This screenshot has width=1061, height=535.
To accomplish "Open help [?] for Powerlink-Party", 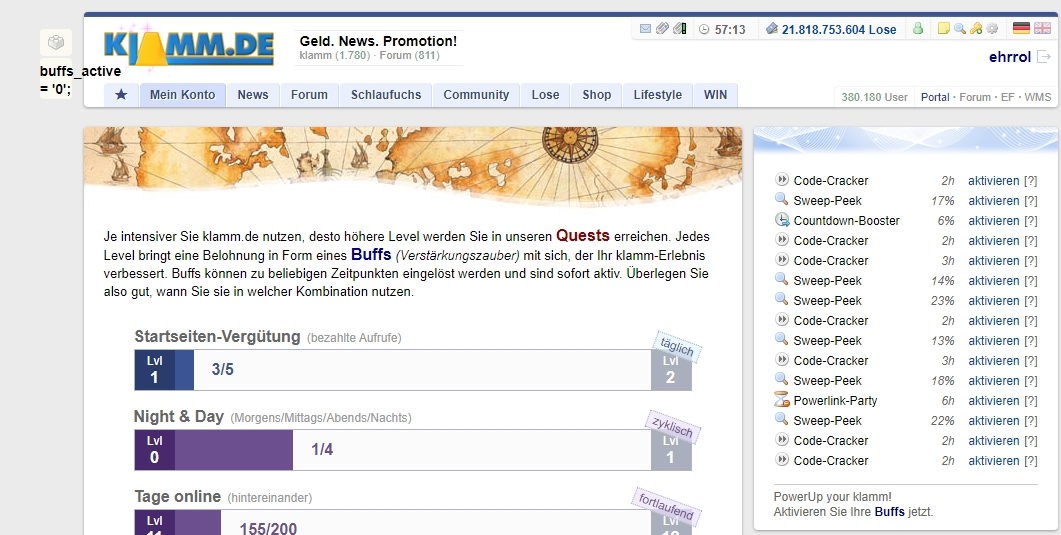I will point(1030,401).
